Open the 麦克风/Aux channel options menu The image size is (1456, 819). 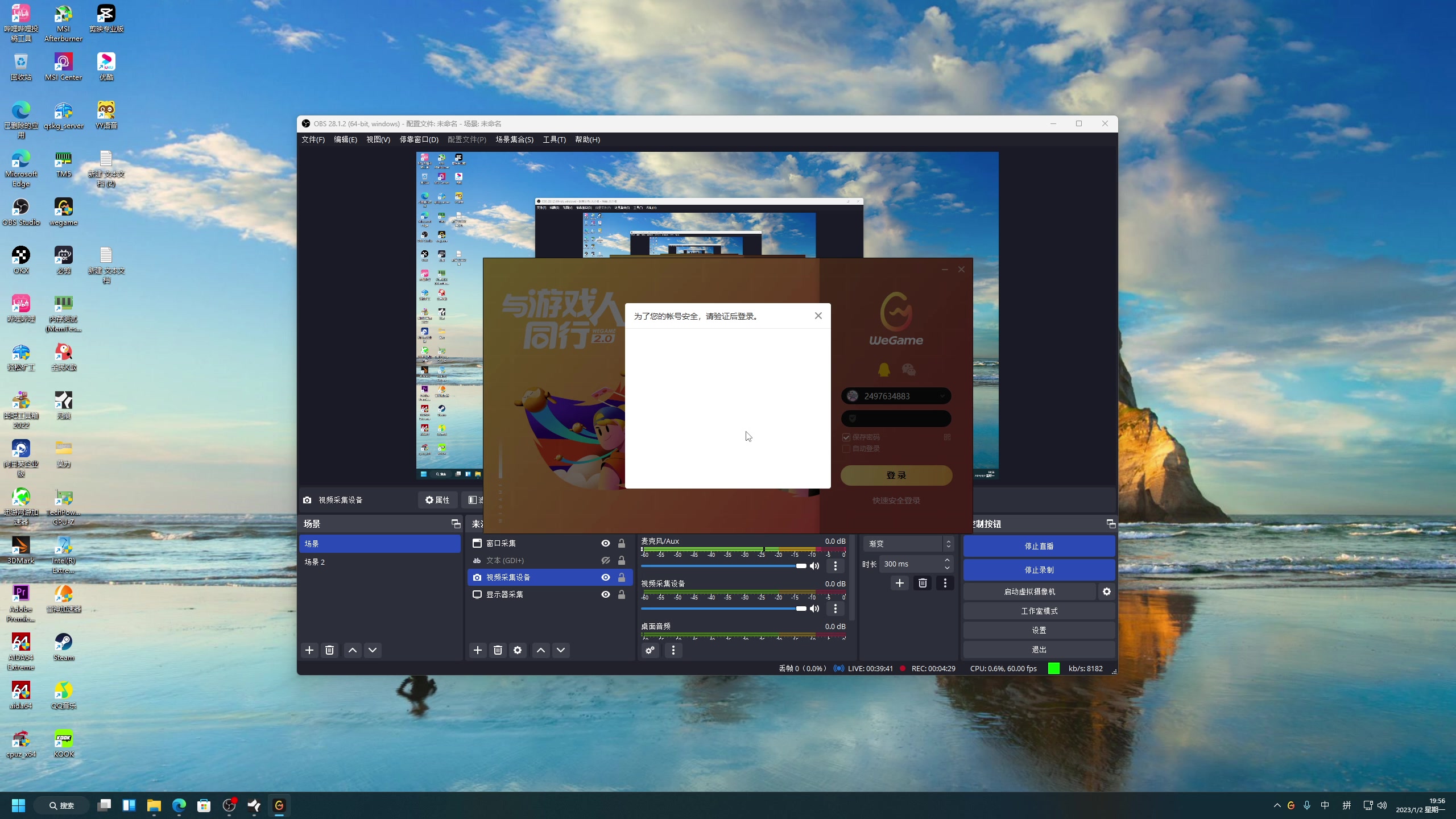point(835,566)
